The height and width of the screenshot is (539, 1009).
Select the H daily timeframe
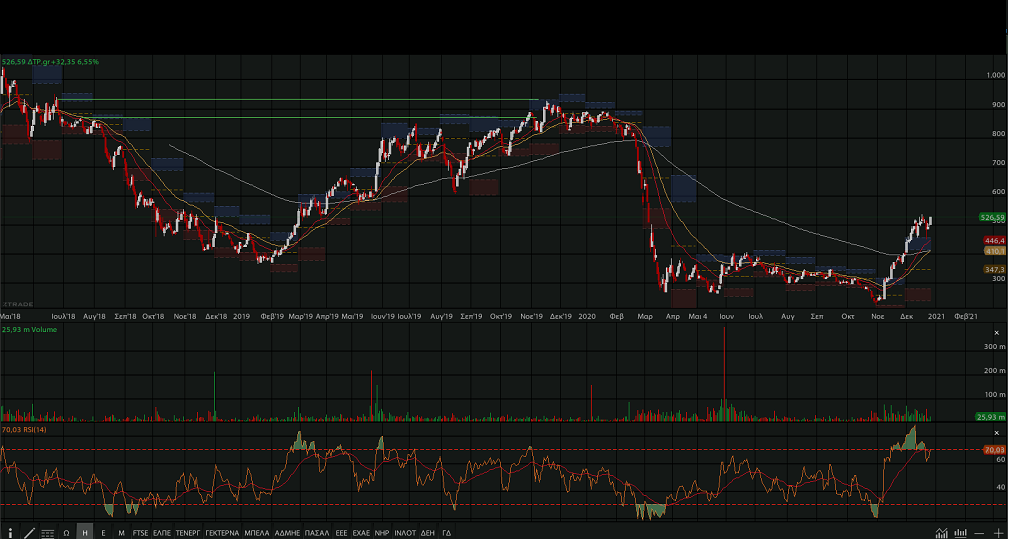tap(85, 533)
